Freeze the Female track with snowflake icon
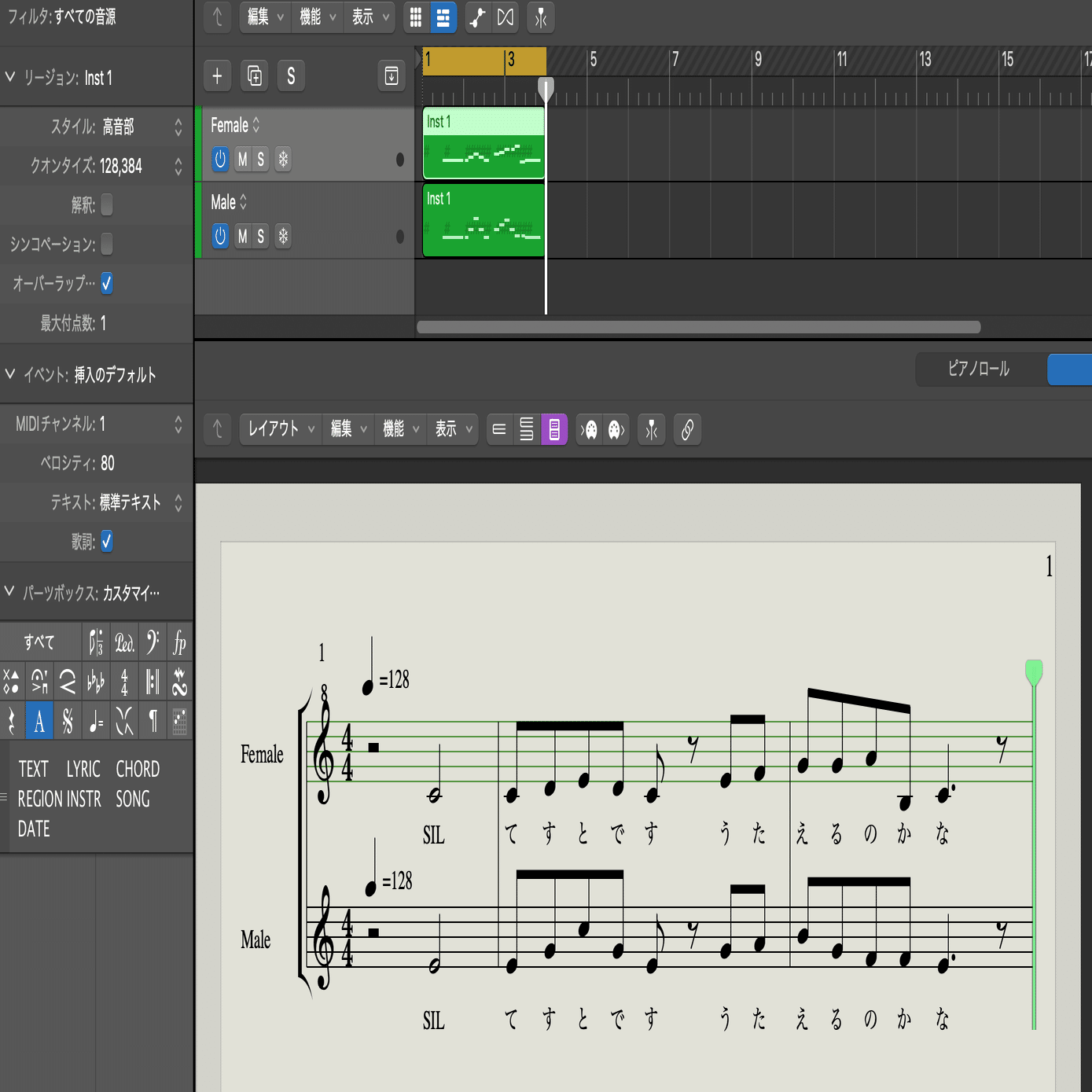The width and height of the screenshot is (1092, 1092). (x=283, y=160)
